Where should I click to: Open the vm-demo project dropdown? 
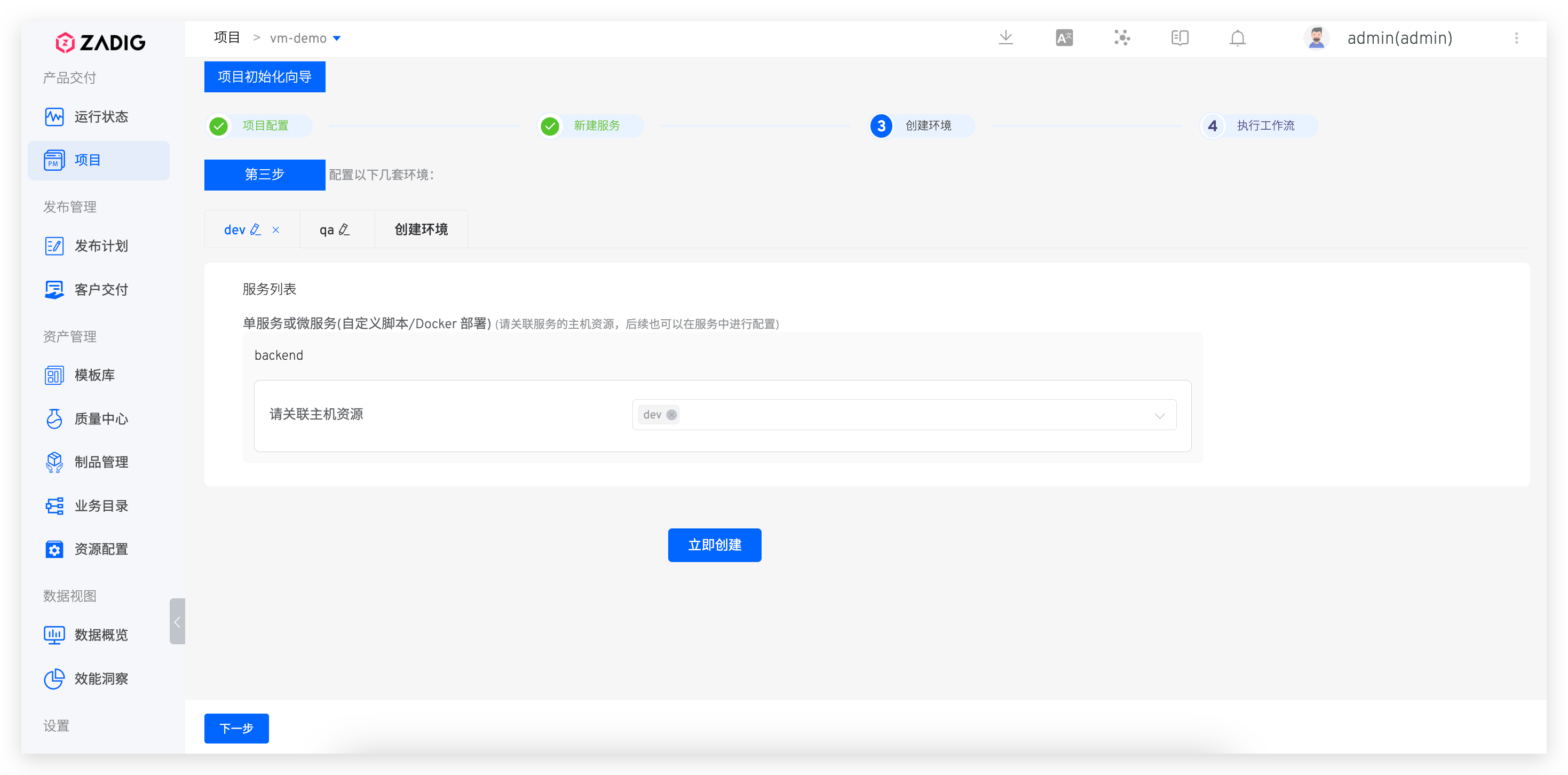pyautogui.click(x=337, y=38)
